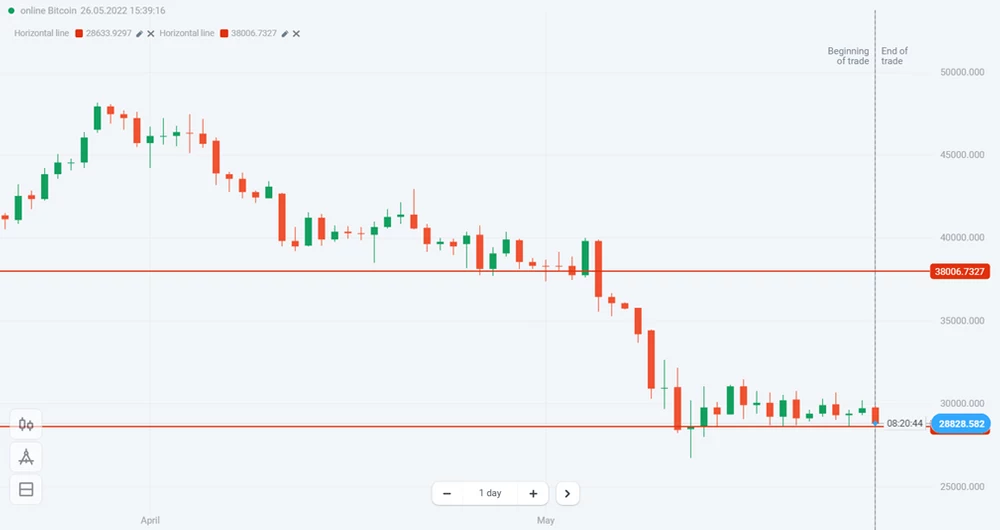This screenshot has width=1000, height=530.
Task: Click red color swatch for 38006.7327 line
Action: (x=224, y=33)
